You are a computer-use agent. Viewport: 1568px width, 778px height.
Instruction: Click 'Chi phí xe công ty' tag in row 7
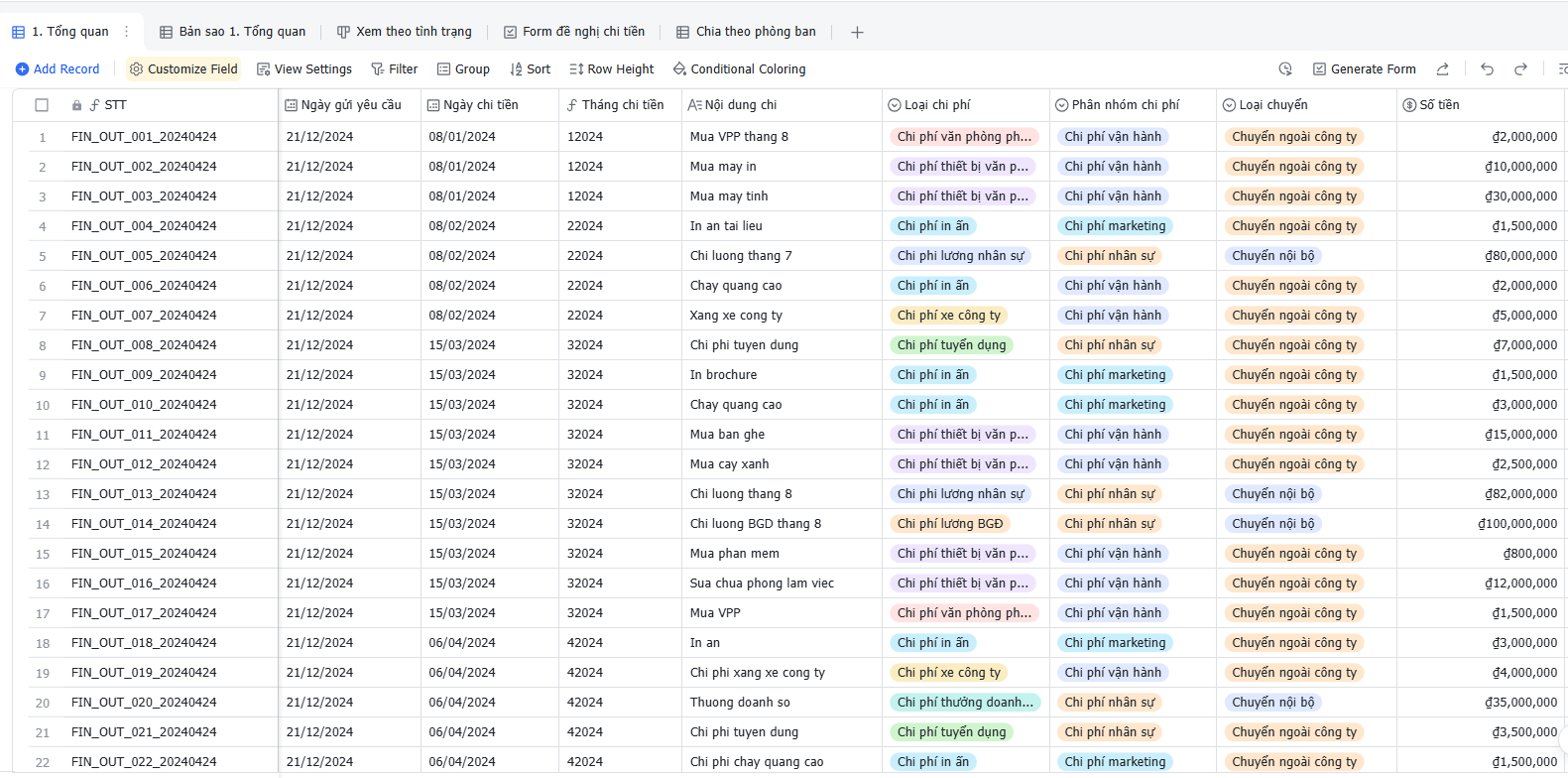pos(949,316)
